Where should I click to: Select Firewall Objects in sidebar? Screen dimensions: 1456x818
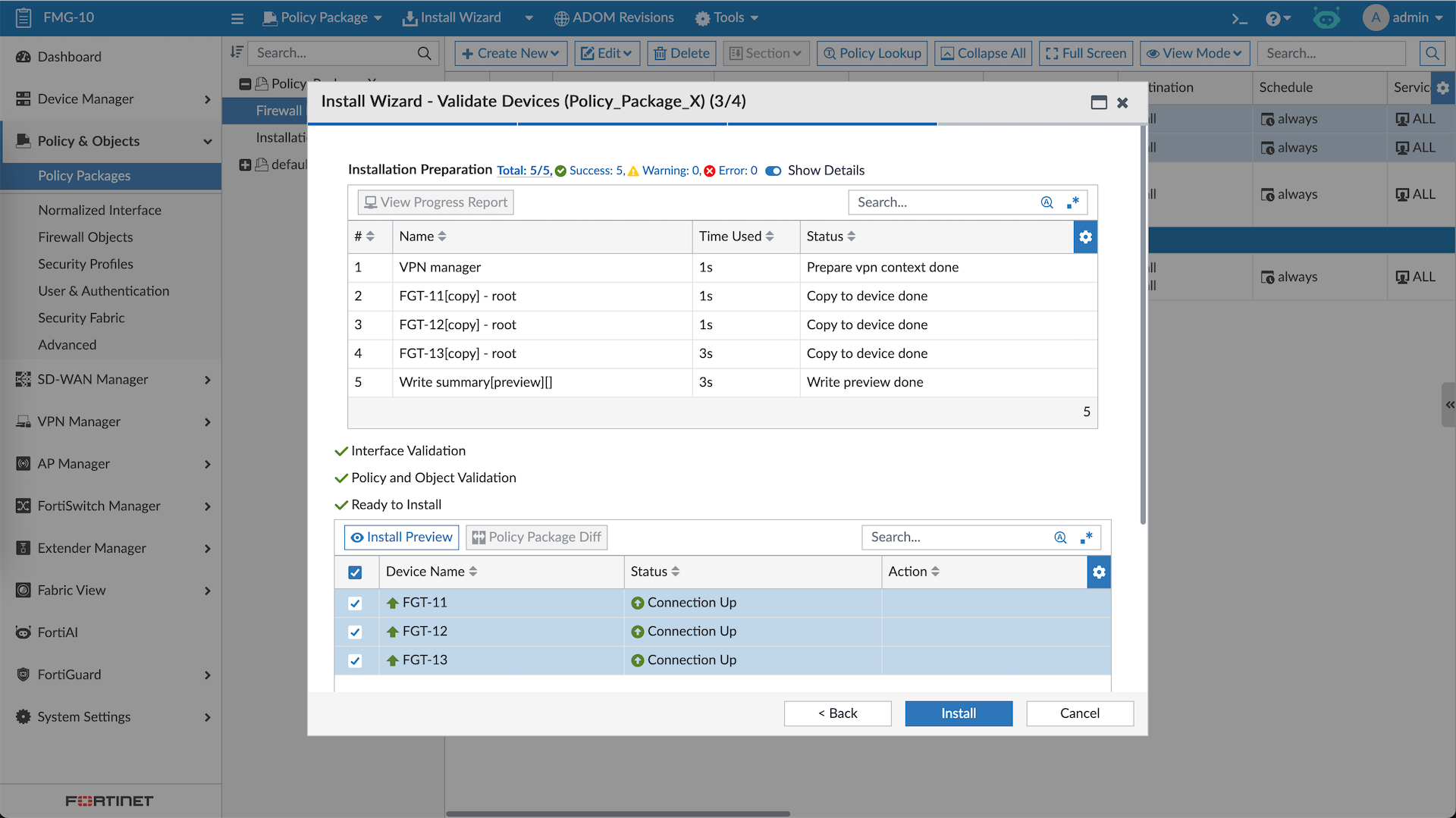[86, 237]
